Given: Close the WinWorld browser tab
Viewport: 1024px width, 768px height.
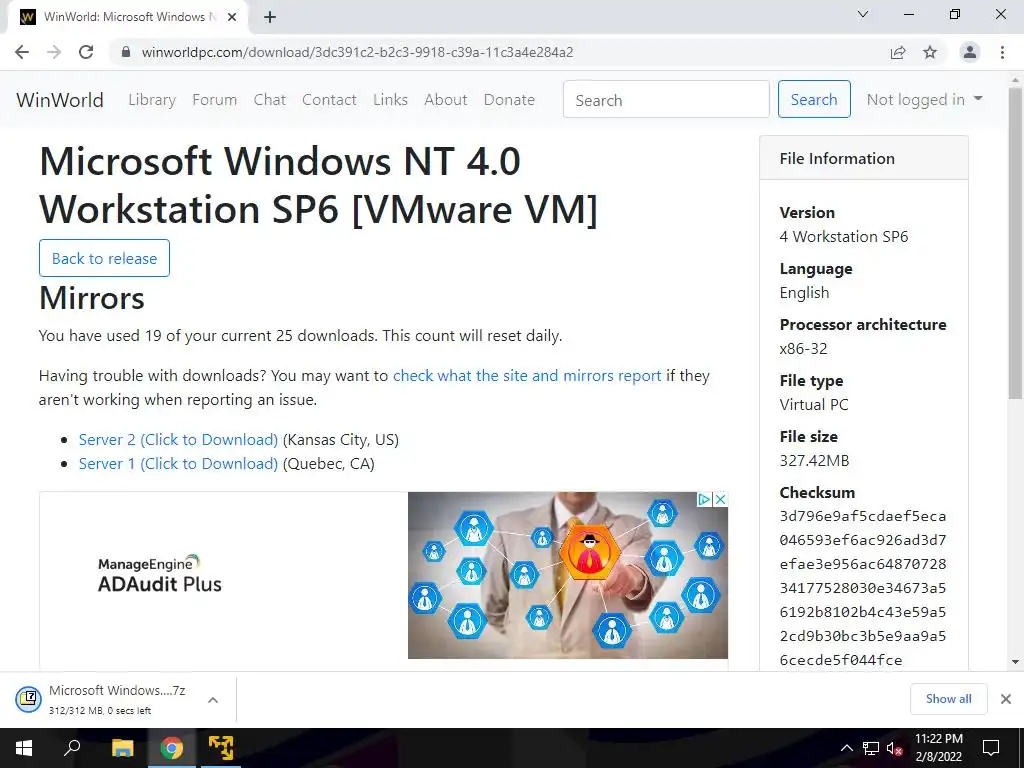Looking at the screenshot, I should (x=232, y=17).
